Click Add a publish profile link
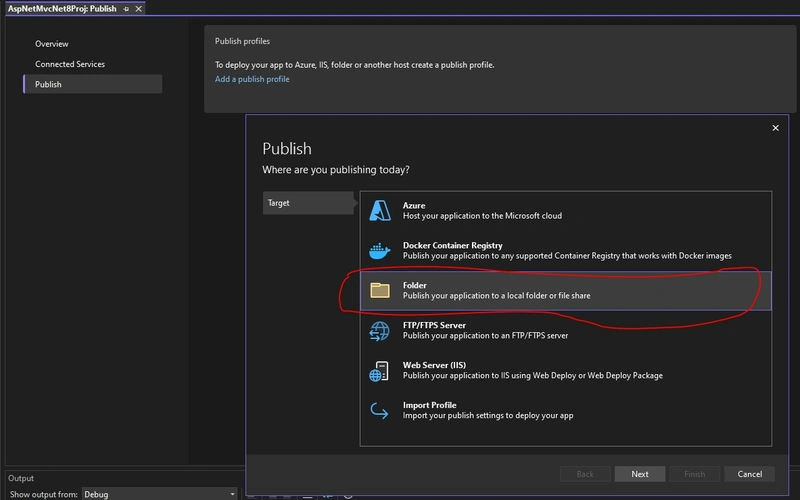 pyautogui.click(x=252, y=79)
